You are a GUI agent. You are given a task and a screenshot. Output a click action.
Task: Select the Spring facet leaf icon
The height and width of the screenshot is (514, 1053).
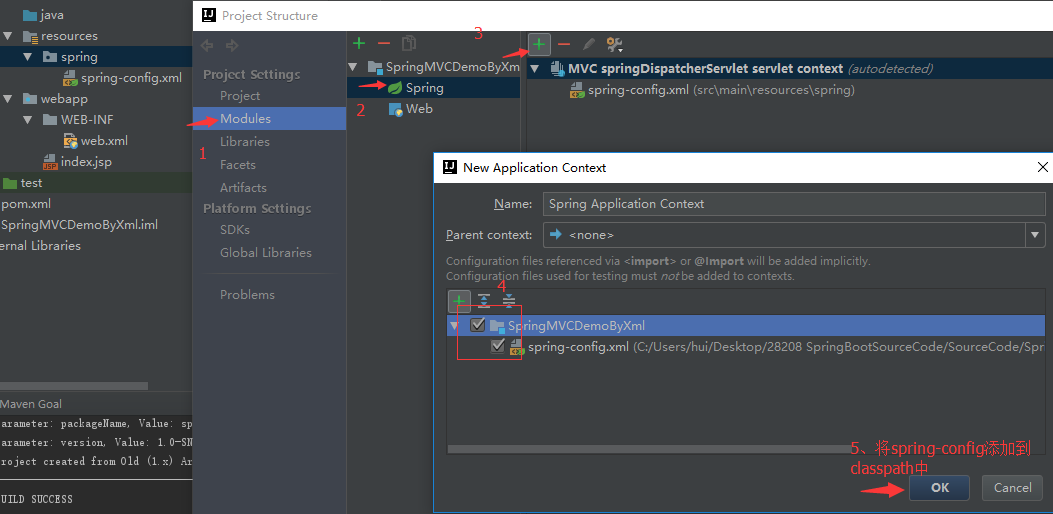[x=396, y=87]
